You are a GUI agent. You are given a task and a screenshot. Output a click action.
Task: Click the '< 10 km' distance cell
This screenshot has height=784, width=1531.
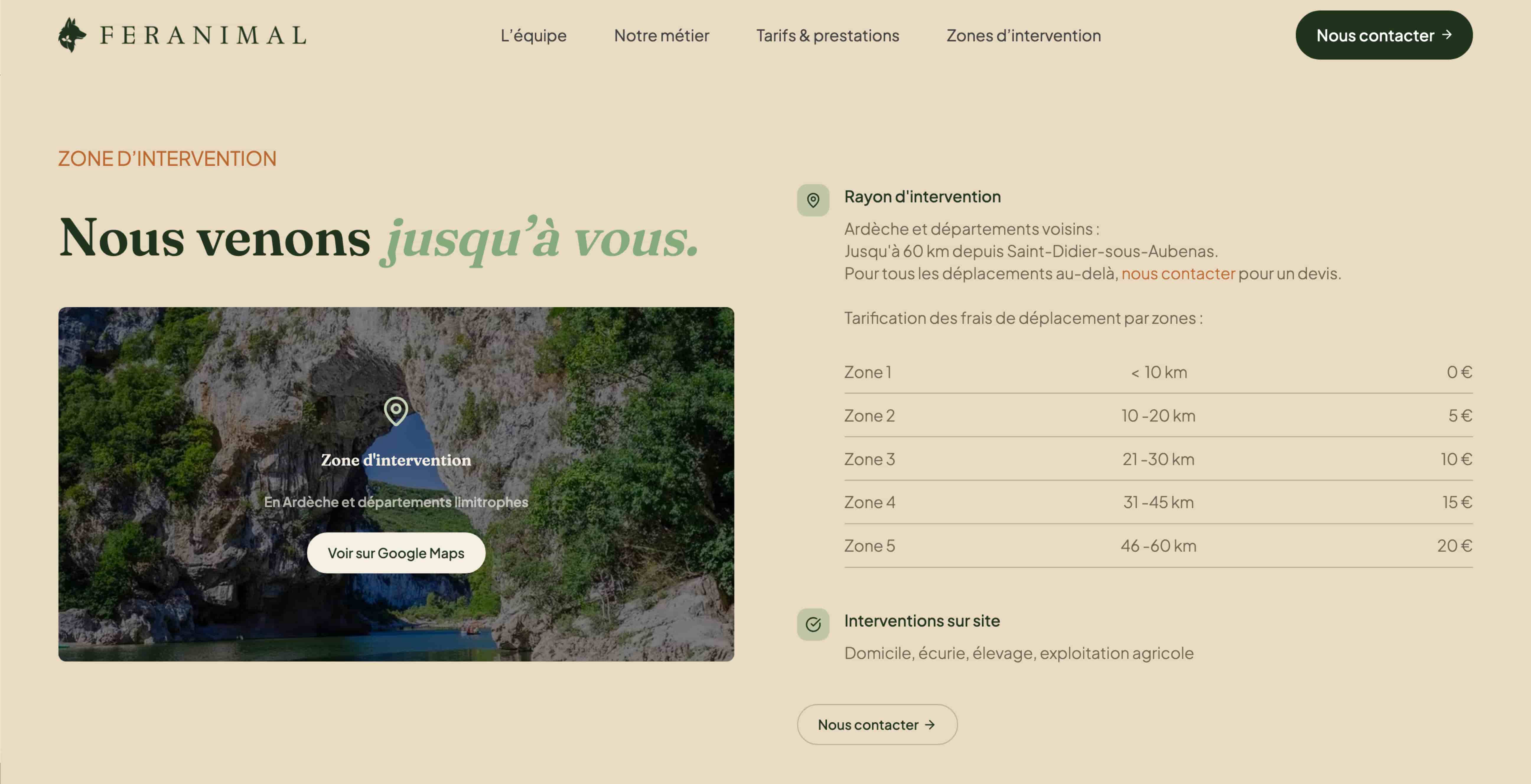click(x=1158, y=372)
